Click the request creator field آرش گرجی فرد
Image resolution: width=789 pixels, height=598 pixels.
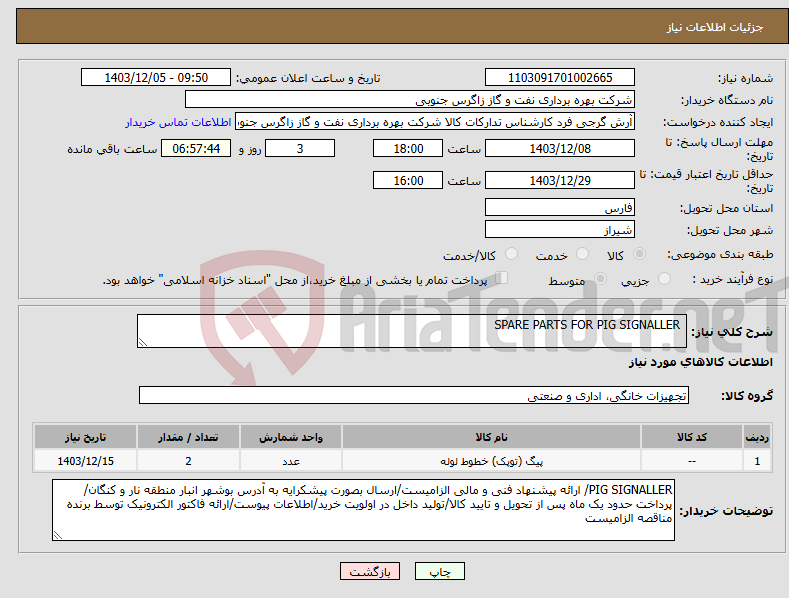[435, 122]
